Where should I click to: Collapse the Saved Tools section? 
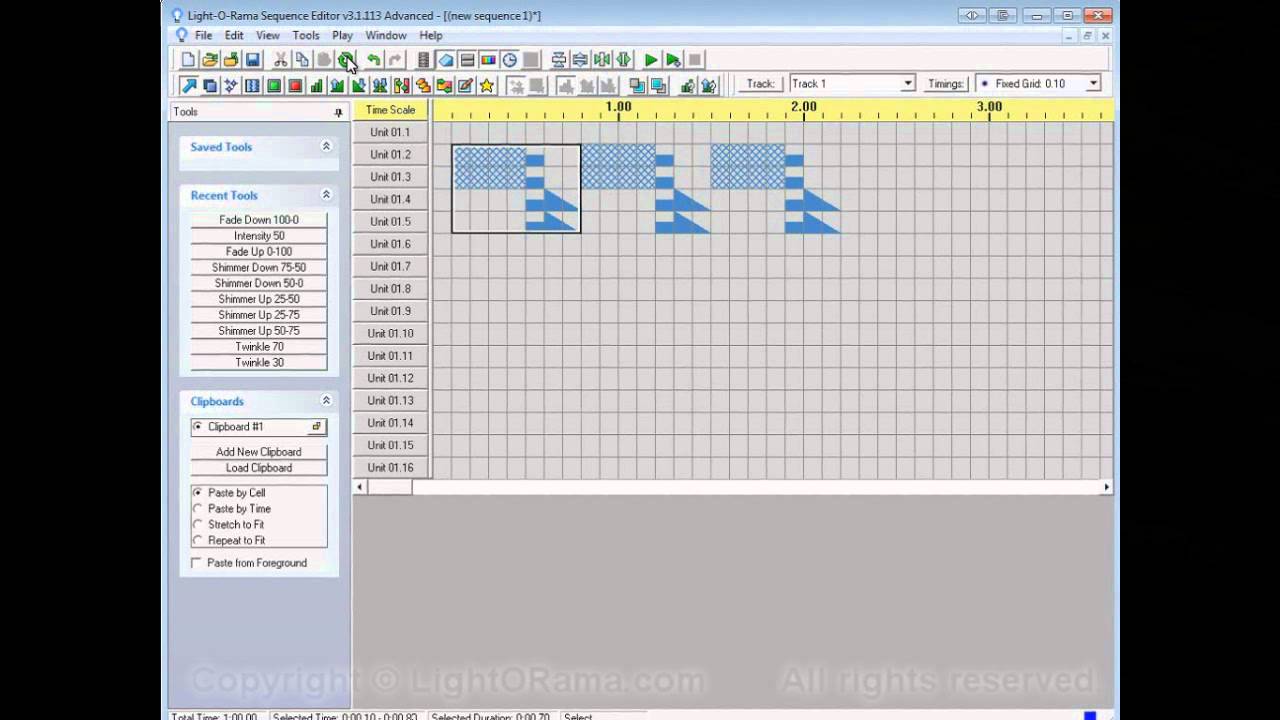click(326, 147)
